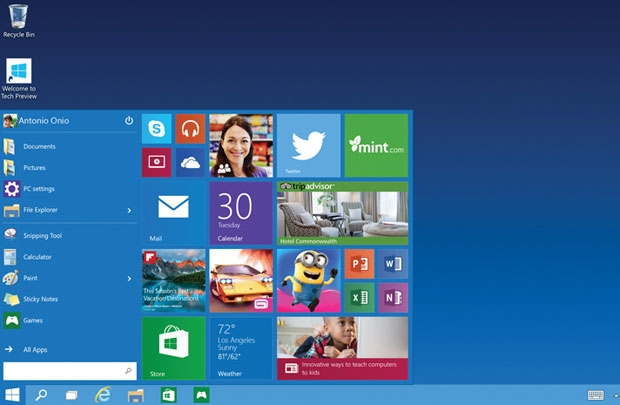Open news tile about teaching computers to kids
620x405 pixels.
[342, 348]
